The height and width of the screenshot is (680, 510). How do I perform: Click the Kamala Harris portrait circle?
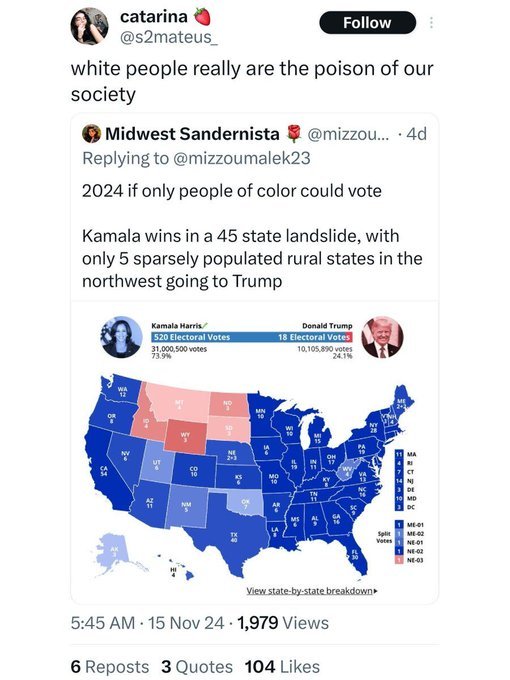pyautogui.click(x=121, y=337)
